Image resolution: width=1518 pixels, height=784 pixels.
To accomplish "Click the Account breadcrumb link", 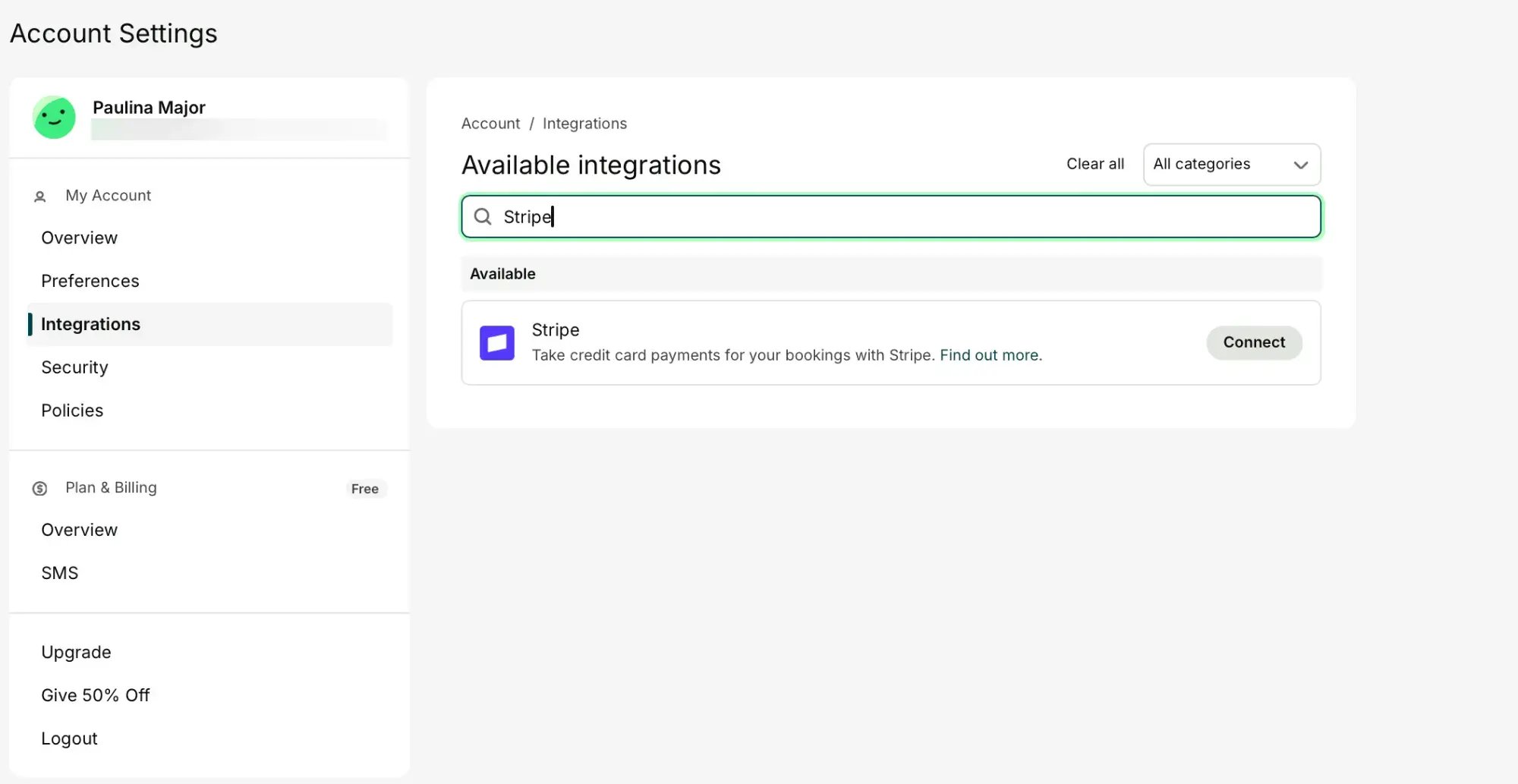I will click(490, 124).
